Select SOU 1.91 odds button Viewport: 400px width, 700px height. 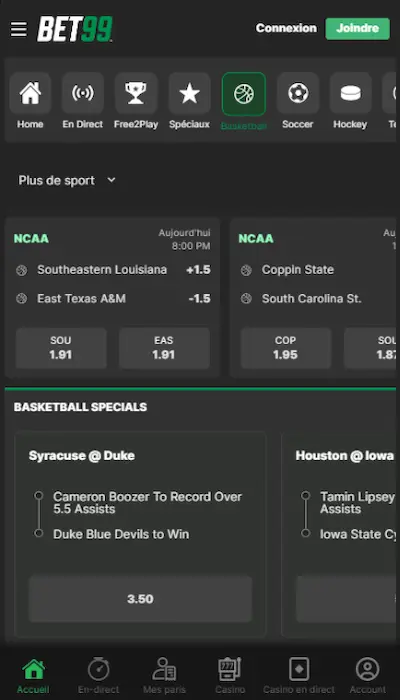point(61,348)
